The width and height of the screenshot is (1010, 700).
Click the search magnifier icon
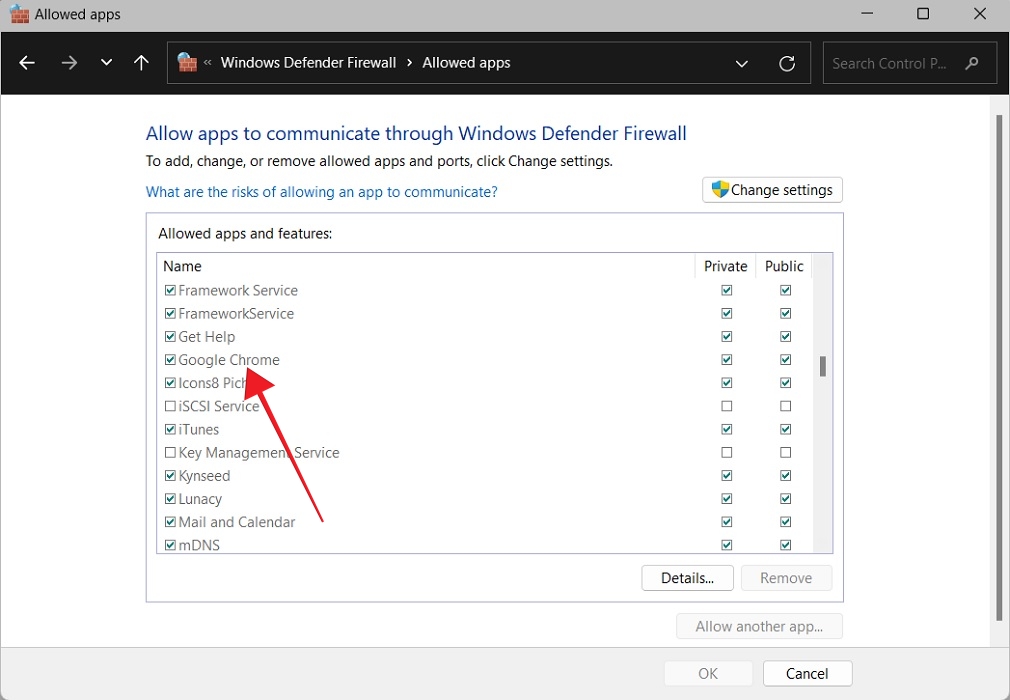coord(971,62)
